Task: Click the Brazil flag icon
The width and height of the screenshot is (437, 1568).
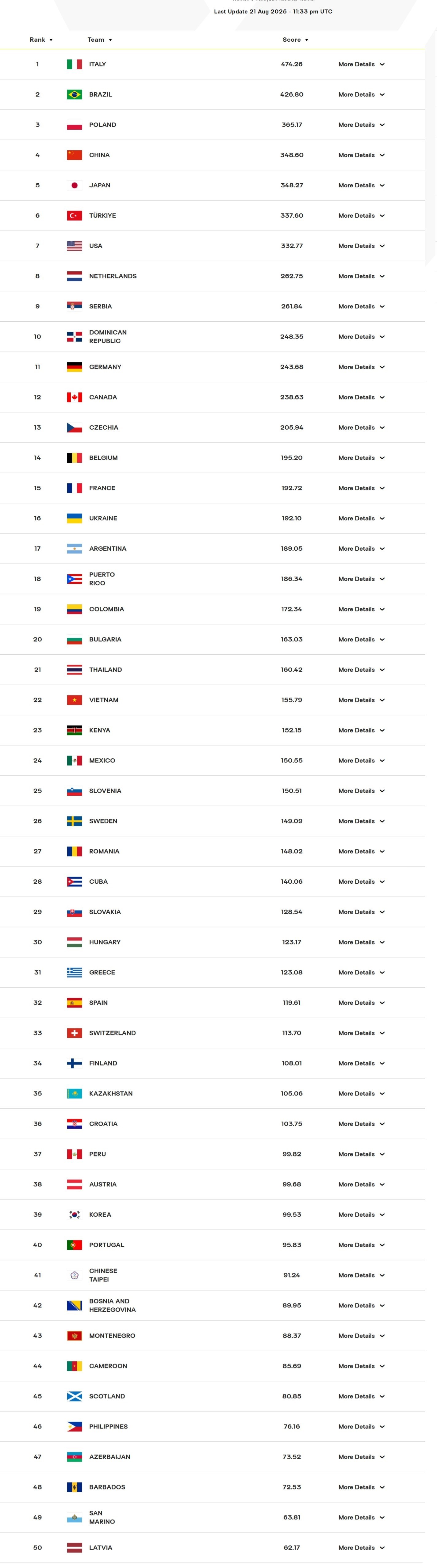Action: (x=74, y=94)
